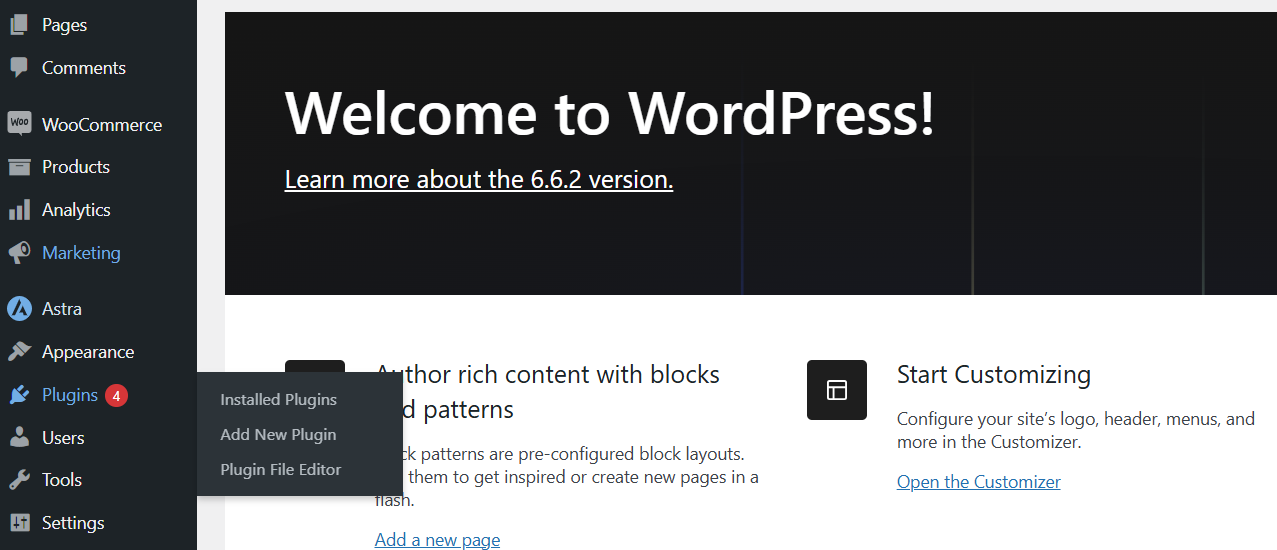Click Learn more about the 6.6.2 version
The width and height of the screenshot is (1277, 550).
click(x=479, y=180)
